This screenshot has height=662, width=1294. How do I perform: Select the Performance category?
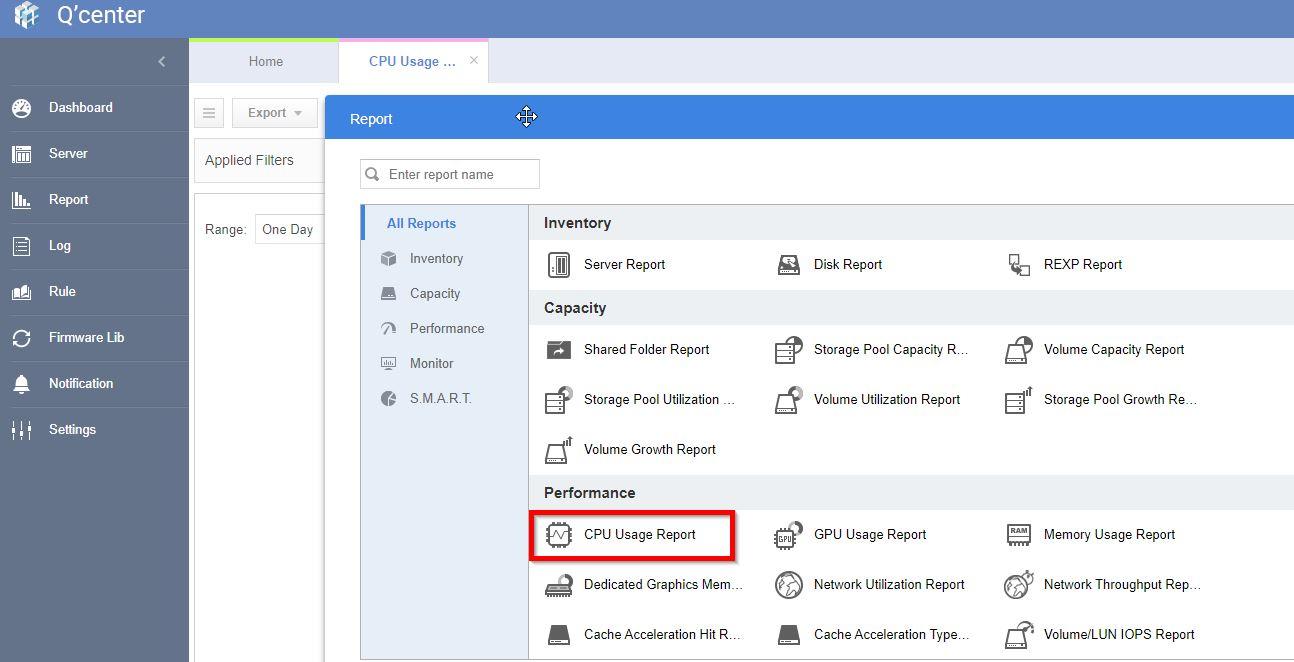[447, 328]
